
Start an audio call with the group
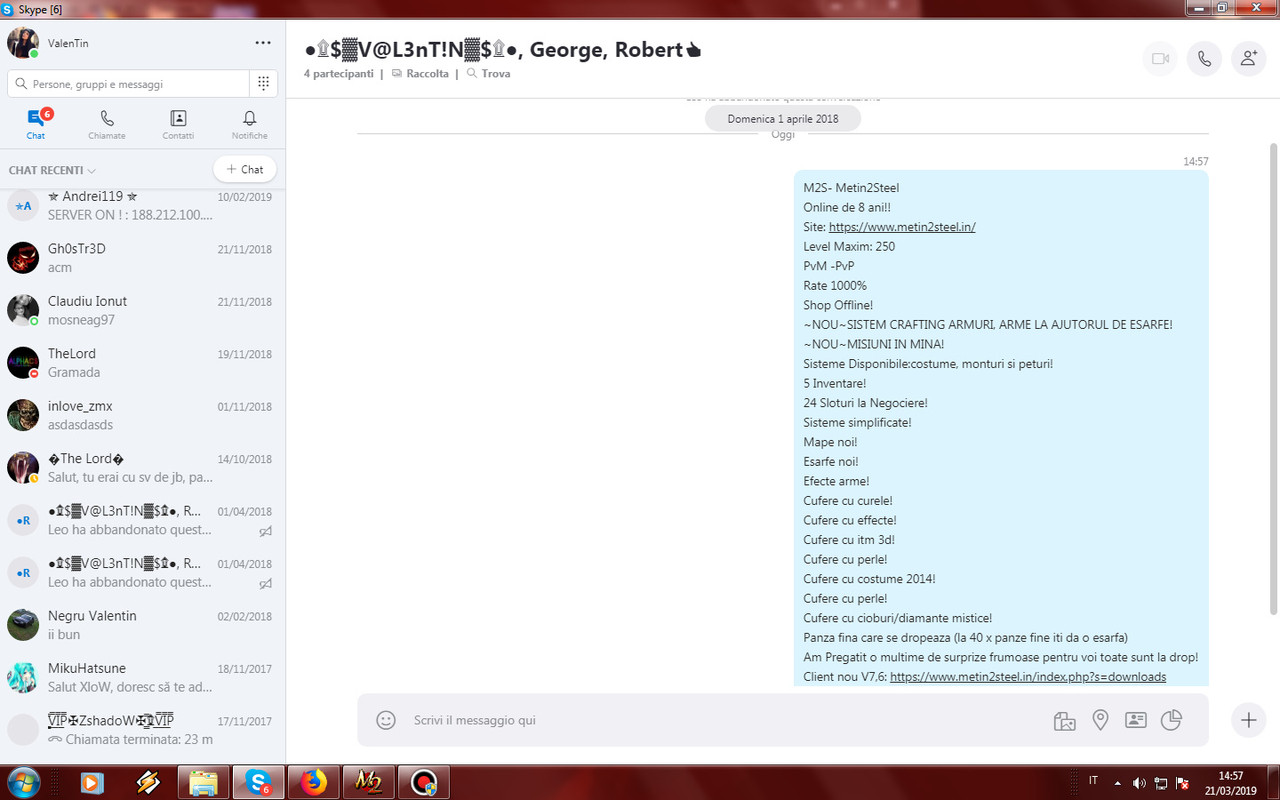pyautogui.click(x=1204, y=59)
